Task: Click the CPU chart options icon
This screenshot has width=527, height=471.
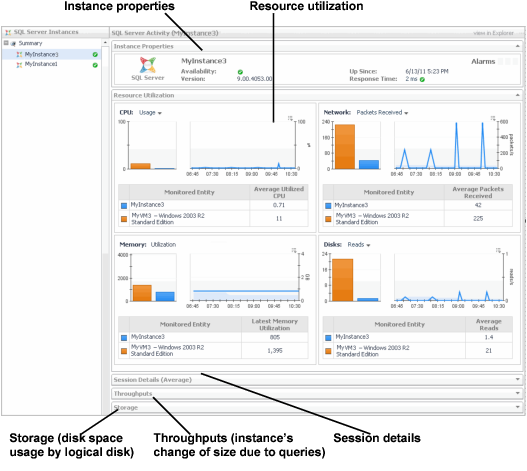Action: (x=290, y=118)
